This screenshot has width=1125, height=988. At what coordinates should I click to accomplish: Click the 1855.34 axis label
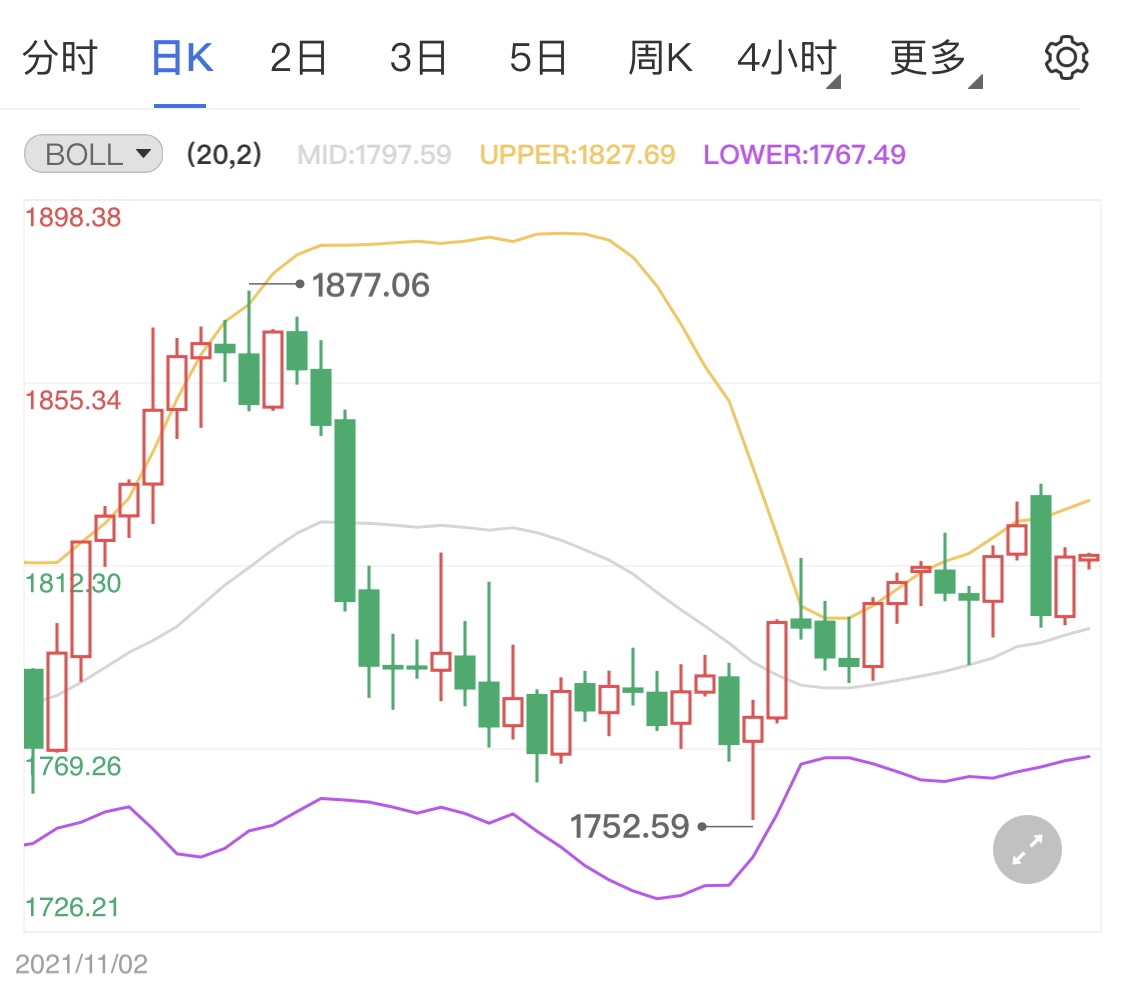point(73,400)
